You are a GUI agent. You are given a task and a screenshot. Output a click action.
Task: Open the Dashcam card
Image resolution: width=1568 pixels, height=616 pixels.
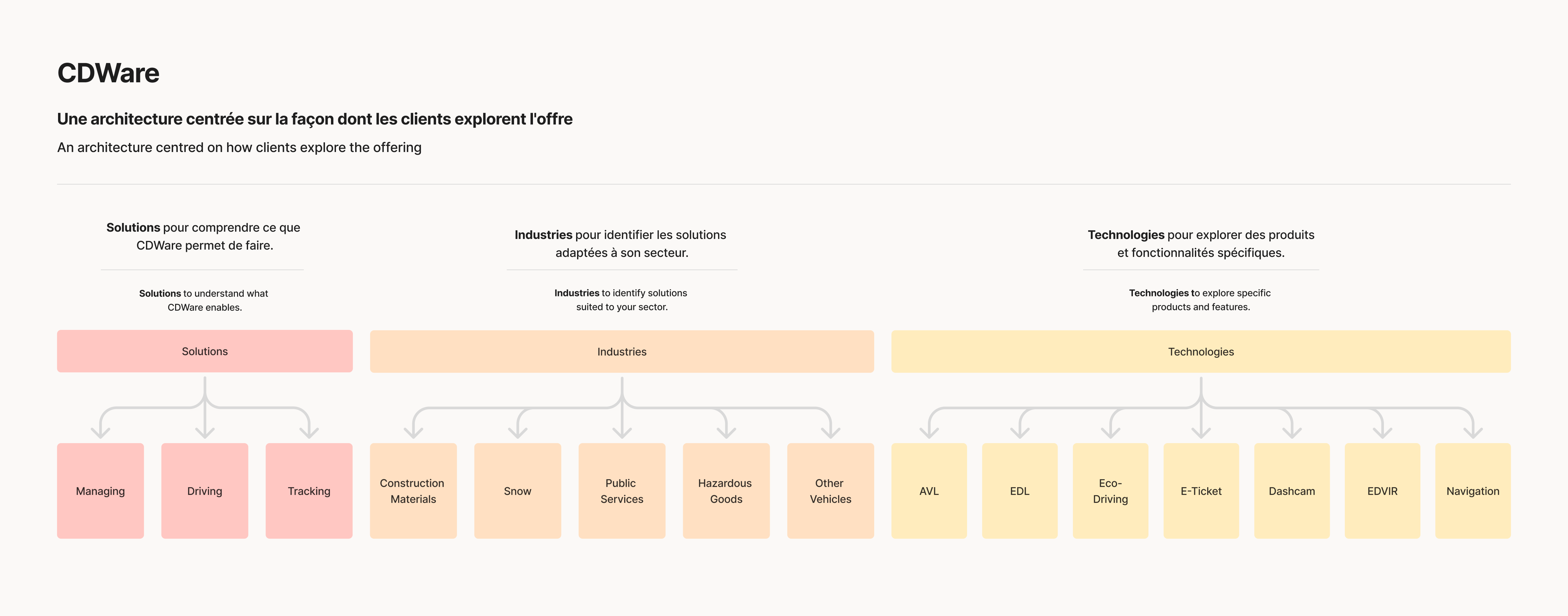click(1292, 491)
